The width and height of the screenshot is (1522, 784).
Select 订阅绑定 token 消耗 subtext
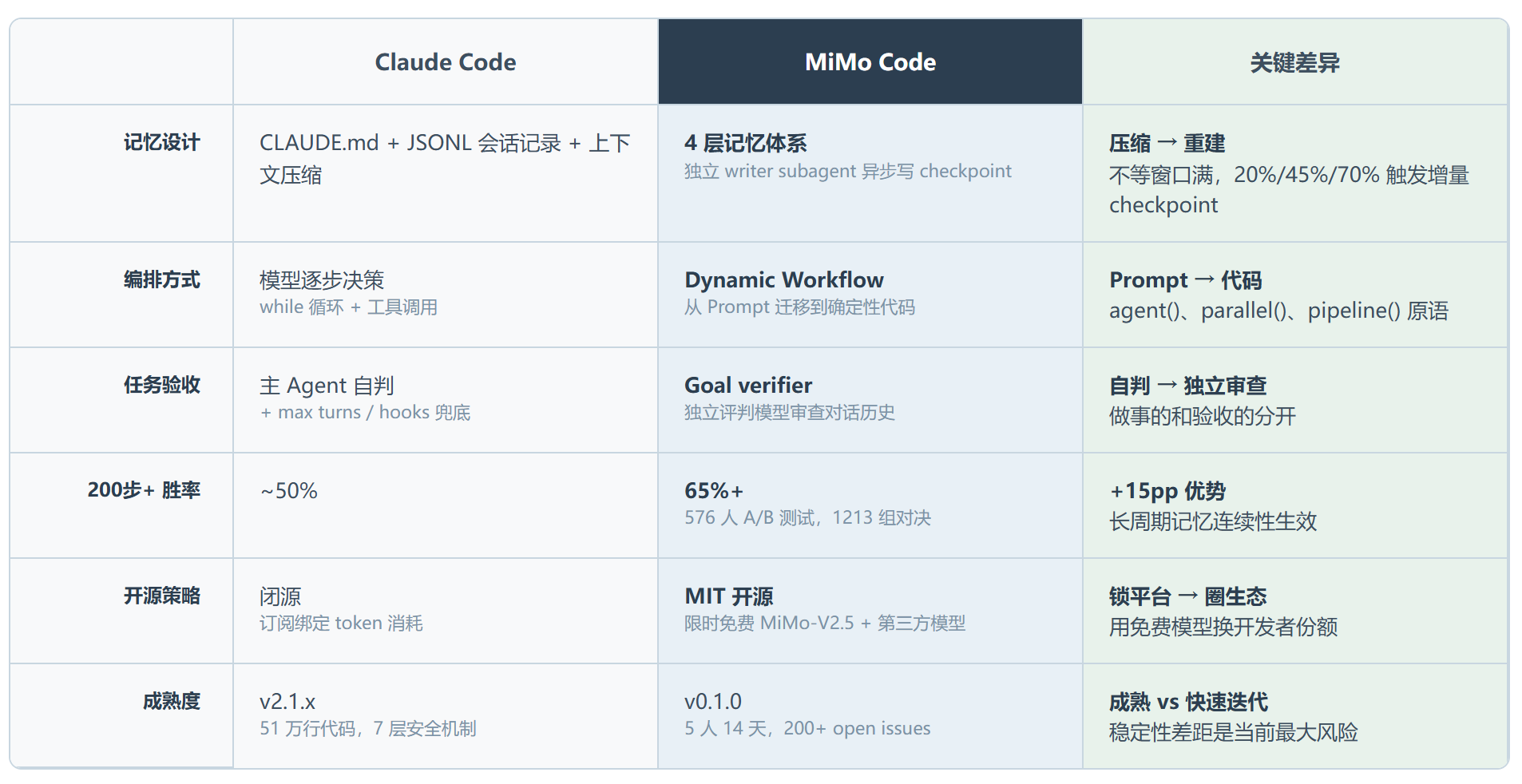(x=341, y=624)
